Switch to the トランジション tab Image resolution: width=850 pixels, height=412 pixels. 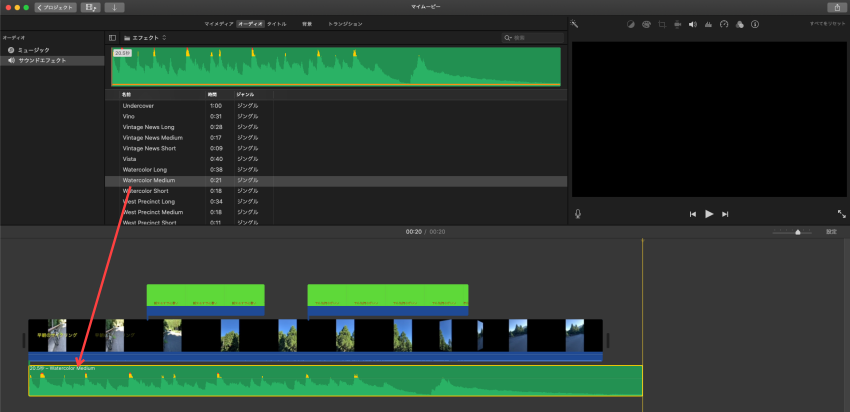pos(345,23)
